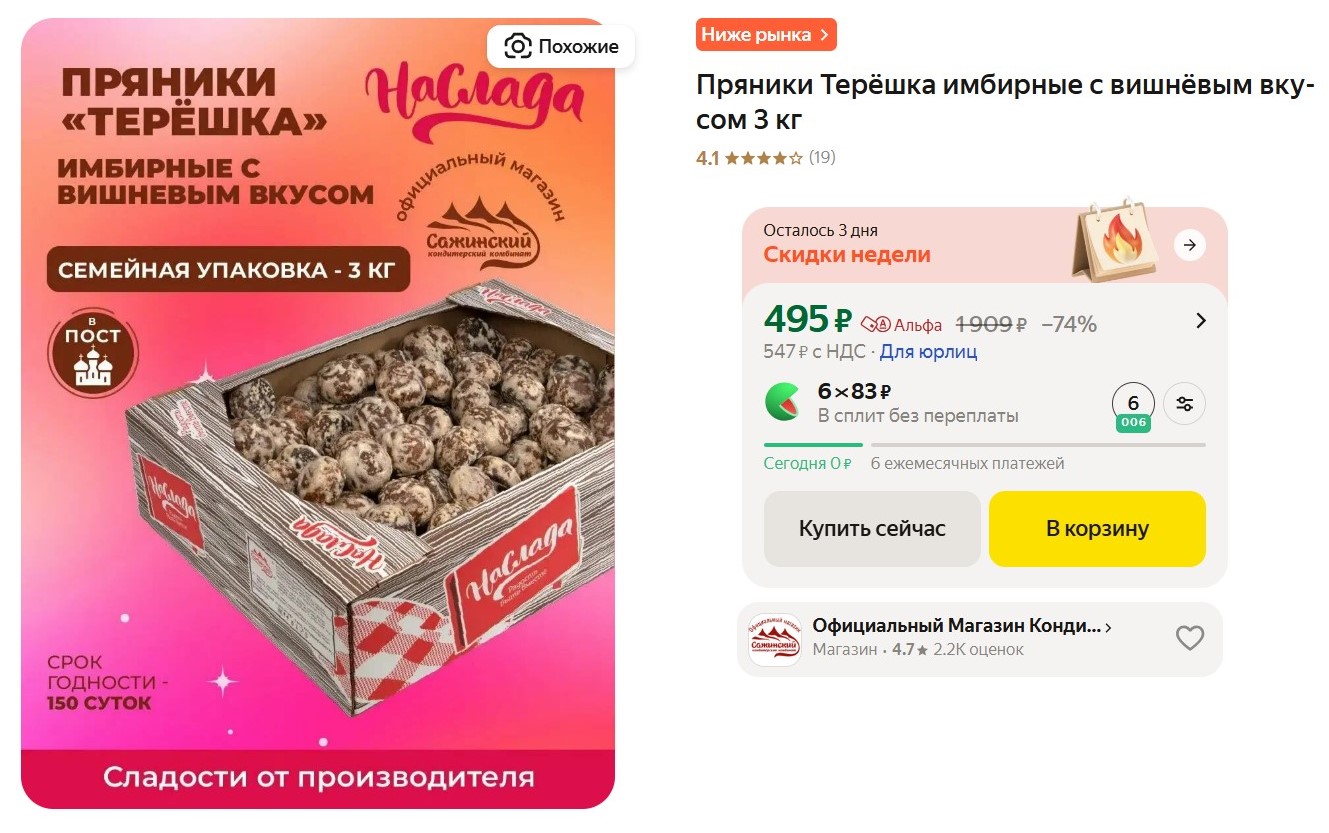
Task: Open the 'Для юрлиц' link
Action: [929, 352]
